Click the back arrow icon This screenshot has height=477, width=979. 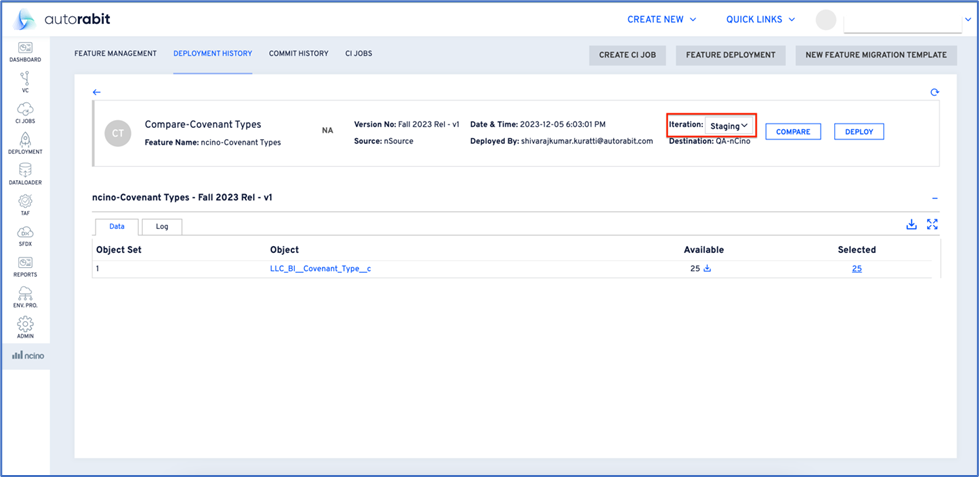97,92
